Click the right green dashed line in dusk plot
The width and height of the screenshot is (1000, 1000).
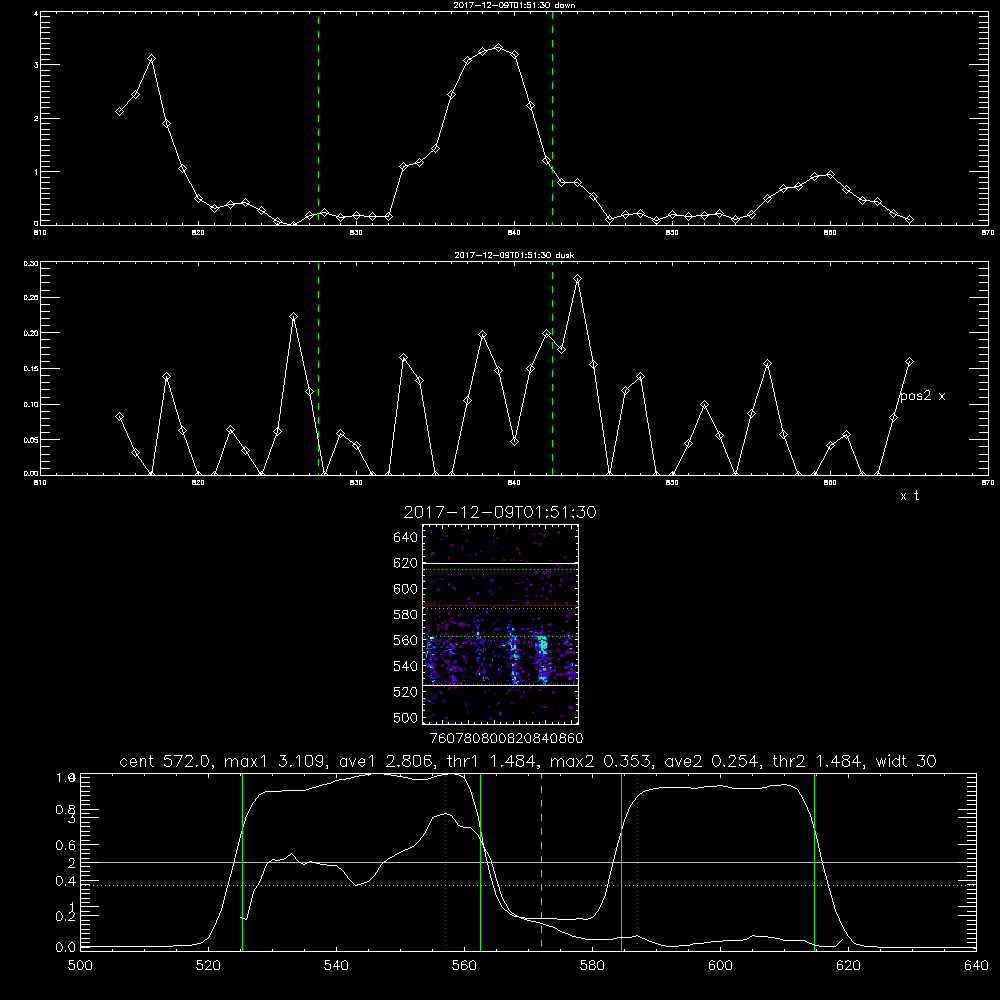pos(552,369)
